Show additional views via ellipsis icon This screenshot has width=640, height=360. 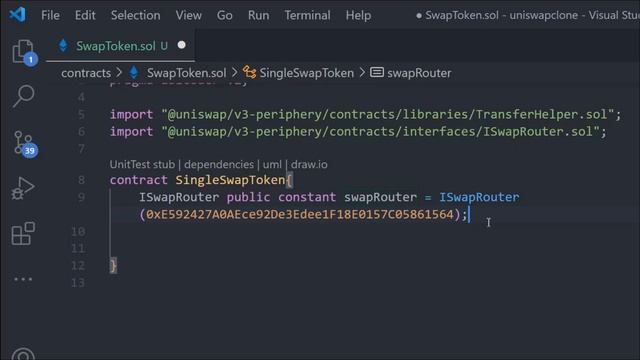(x=23, y=279)
